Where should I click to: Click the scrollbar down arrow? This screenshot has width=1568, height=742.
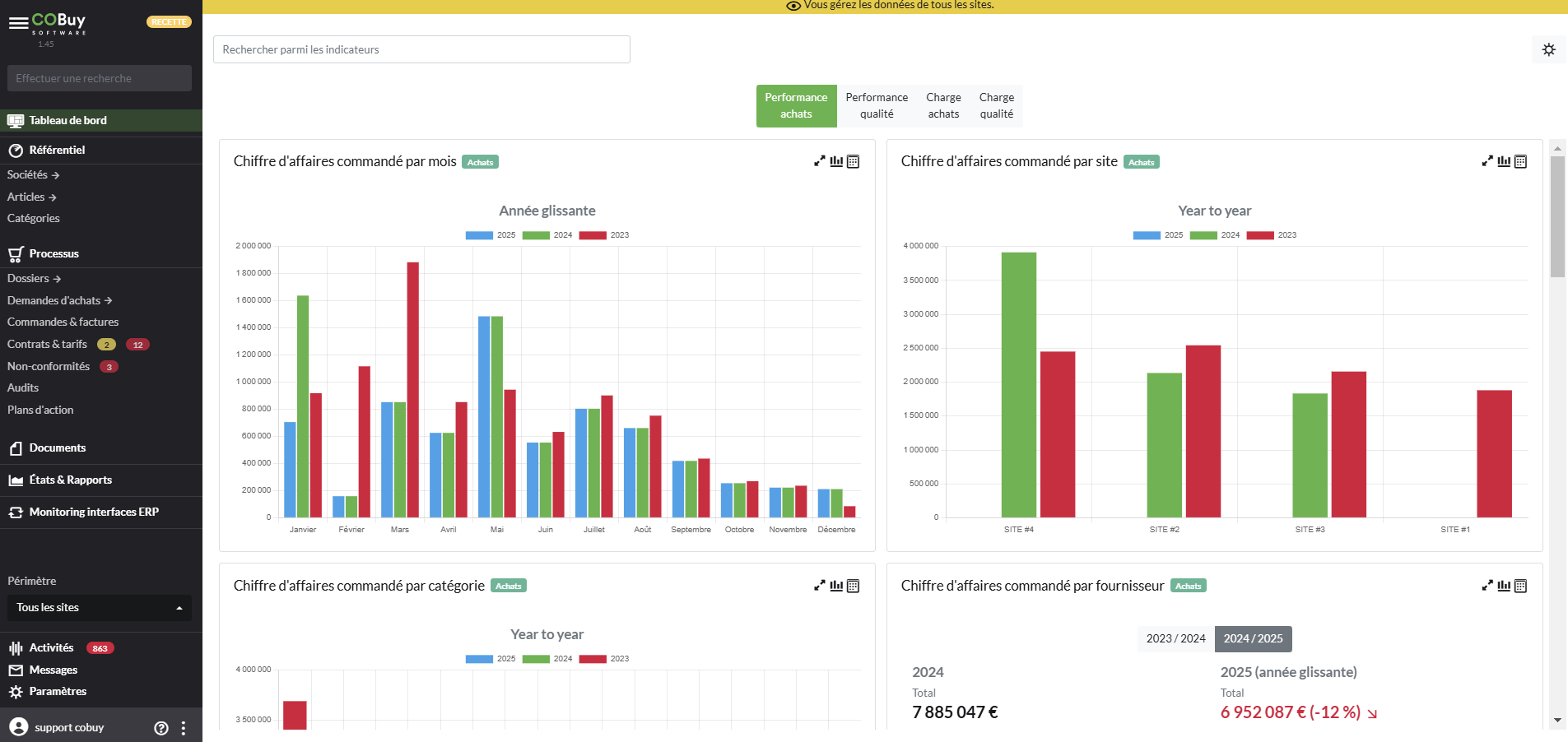coord(1557,721)
